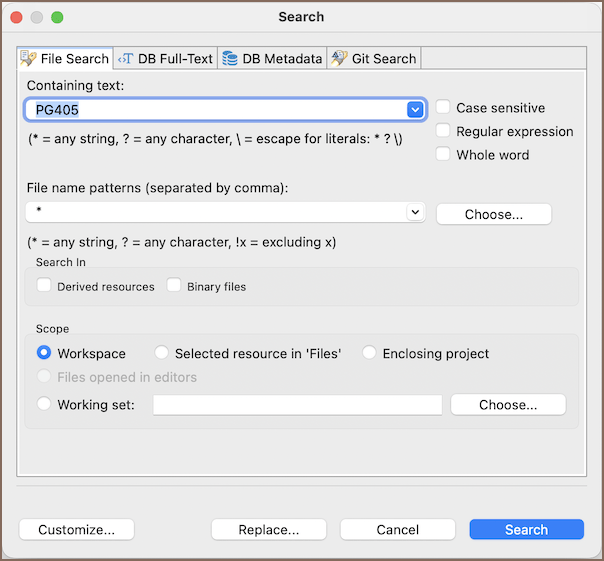Click the green zoom window button
604x561 pixels.
tap(57, 17)
